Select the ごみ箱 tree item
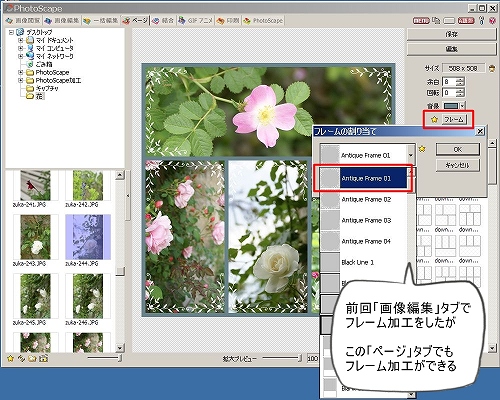 44,64
